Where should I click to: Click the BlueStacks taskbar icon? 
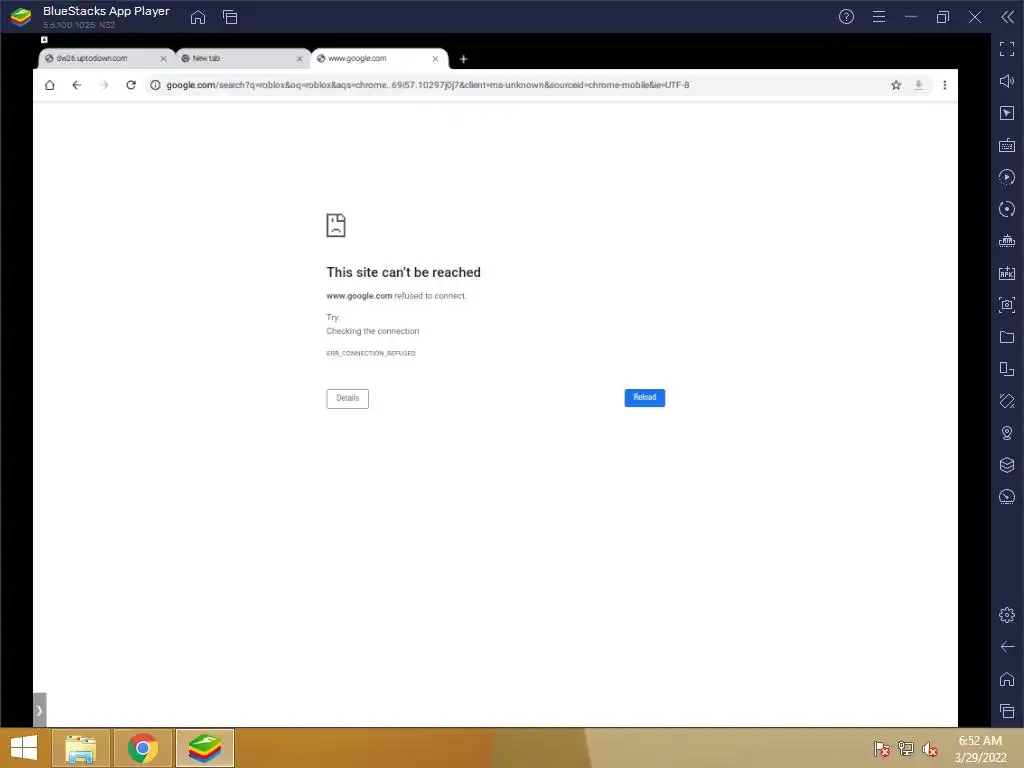click(205, 748)
